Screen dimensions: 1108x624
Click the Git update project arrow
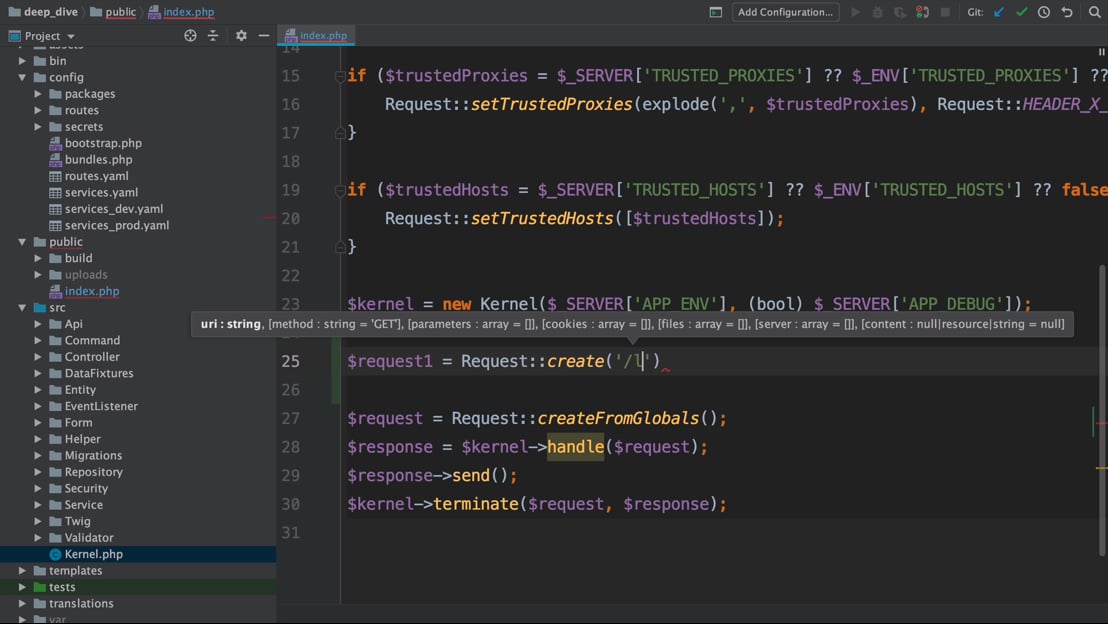click(x=999, y=12)
